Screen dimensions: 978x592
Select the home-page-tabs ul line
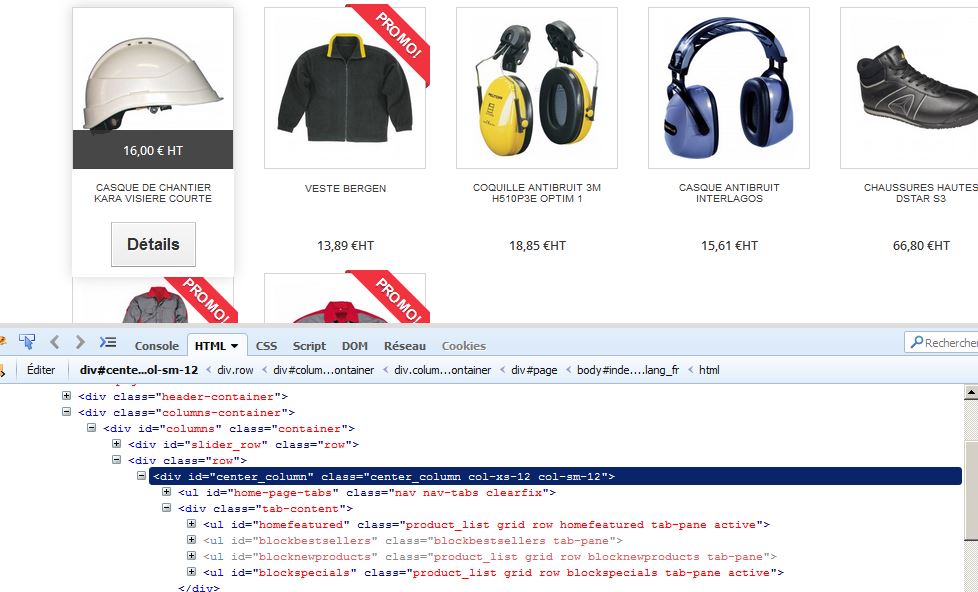coord(367,493)
